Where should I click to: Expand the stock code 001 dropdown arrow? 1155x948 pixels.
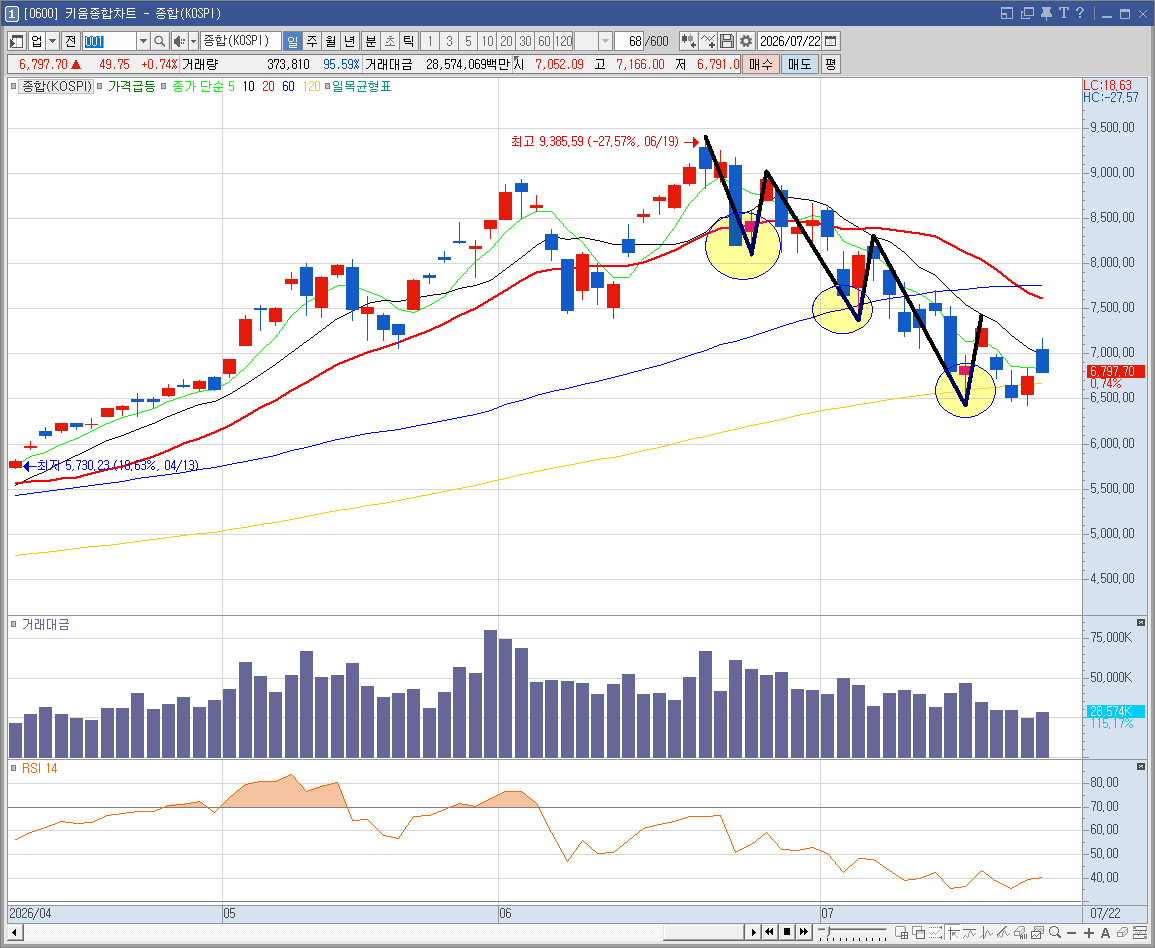pos(143,41)
